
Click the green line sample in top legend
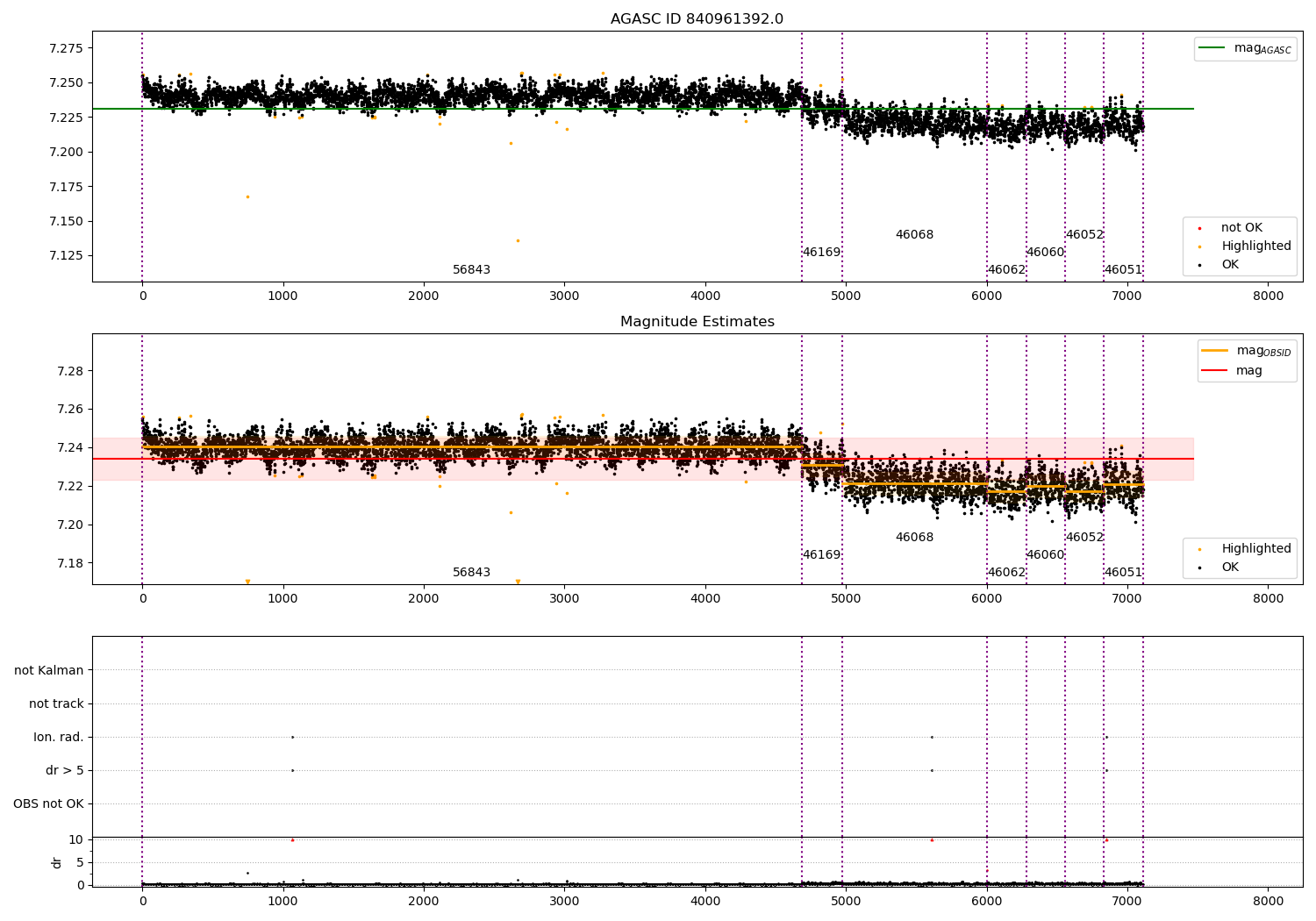(x=1212, y=48)
